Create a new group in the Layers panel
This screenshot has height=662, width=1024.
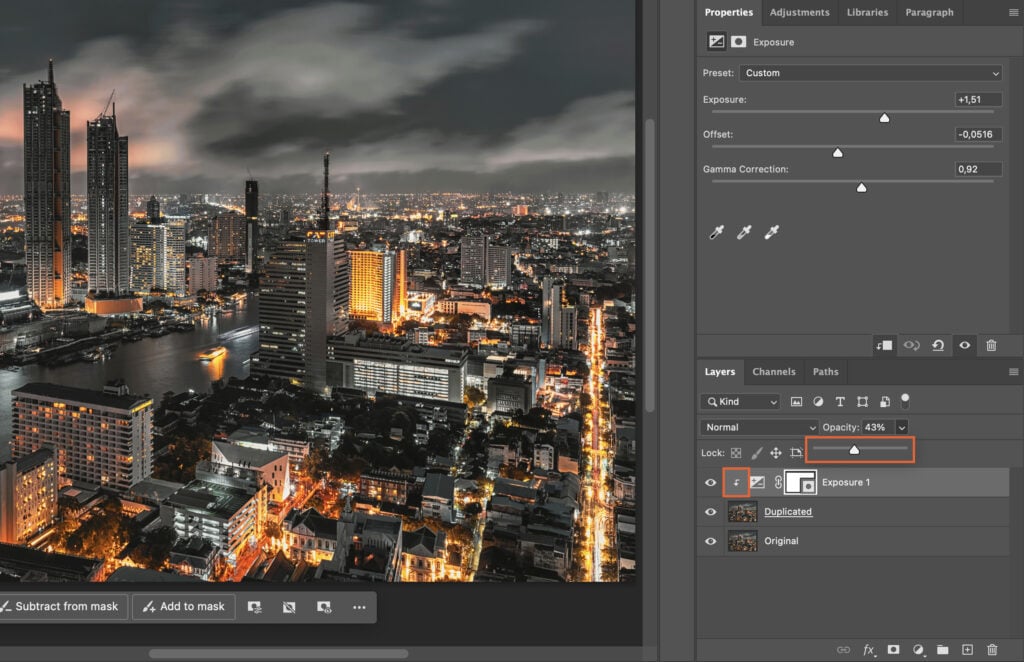point(940,648)
